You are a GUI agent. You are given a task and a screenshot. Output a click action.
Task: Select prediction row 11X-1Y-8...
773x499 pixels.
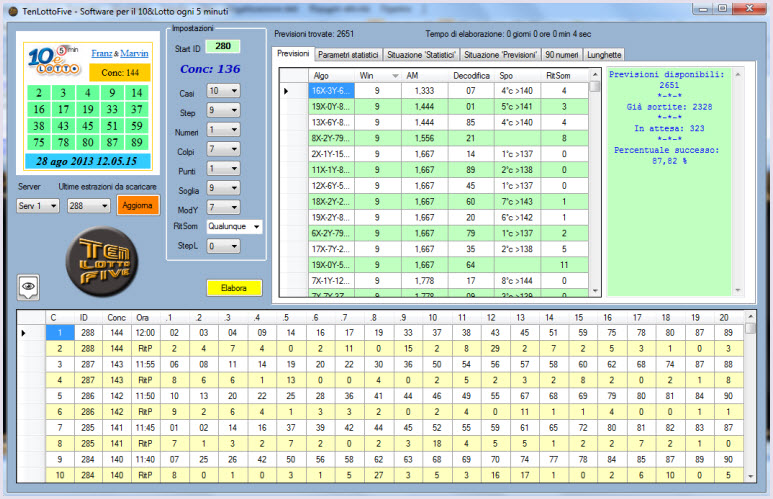tap(434, 170)
